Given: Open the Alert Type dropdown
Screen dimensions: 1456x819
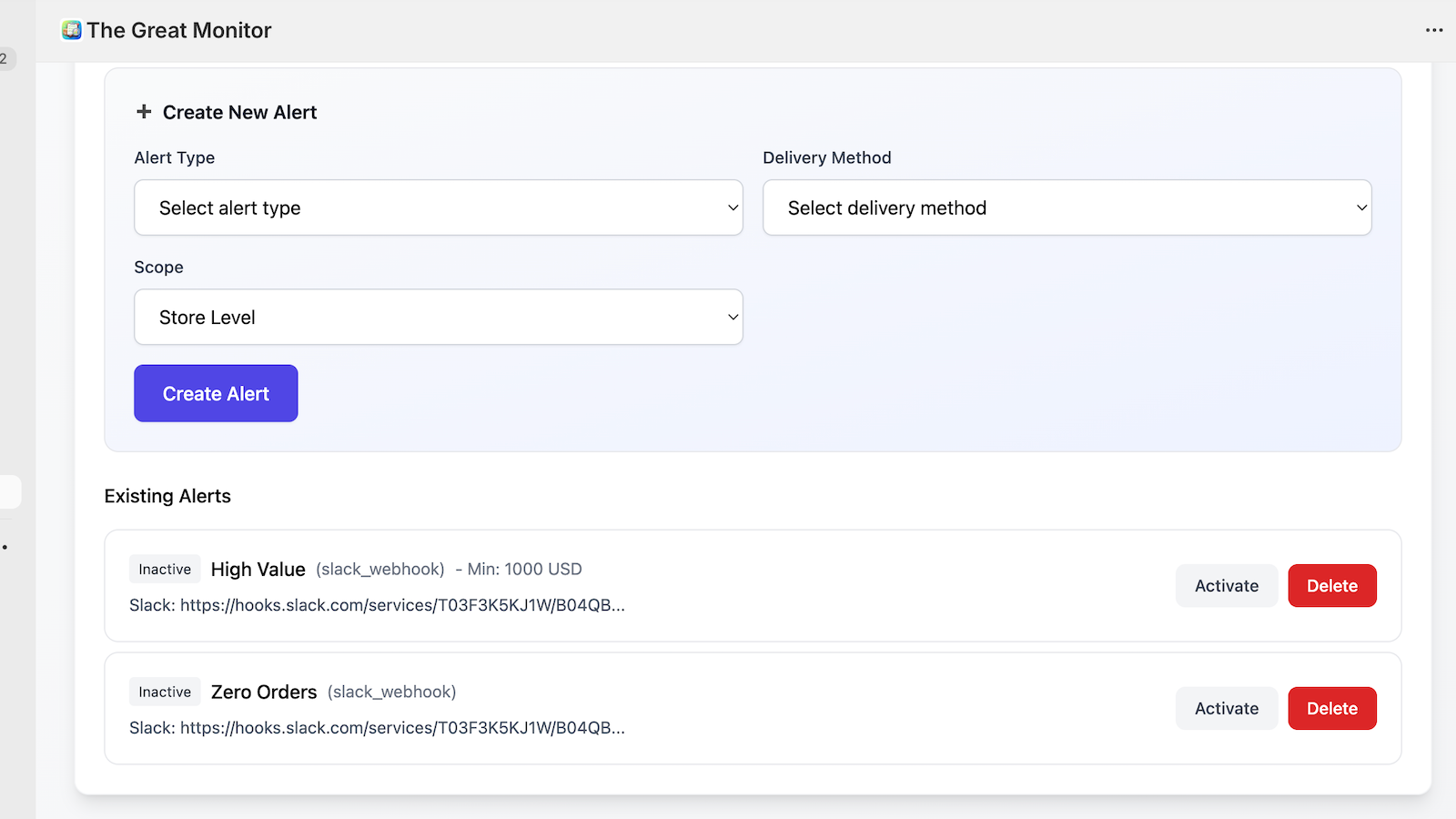Looking at the screenshot, I should 438,207.
